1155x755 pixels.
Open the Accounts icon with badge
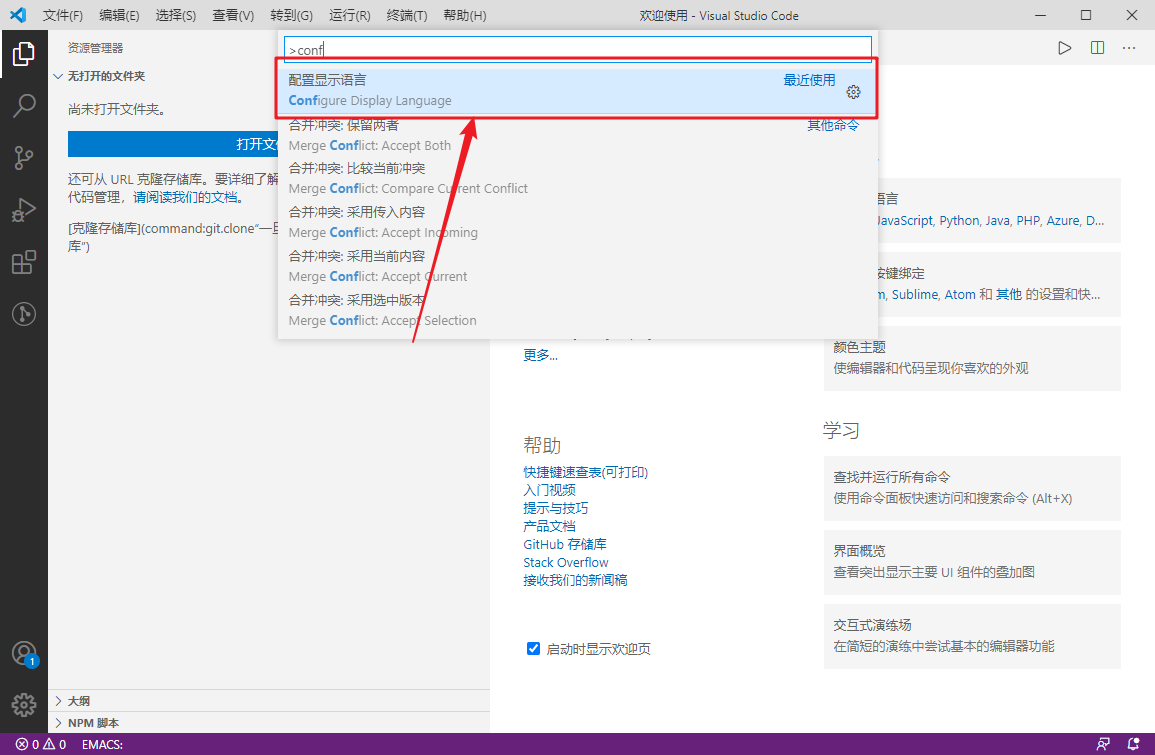[24, 653]
